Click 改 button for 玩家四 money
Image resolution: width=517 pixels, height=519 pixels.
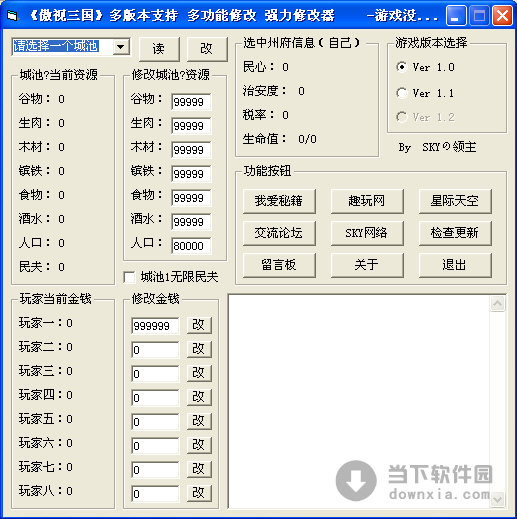tap(199, 397)
